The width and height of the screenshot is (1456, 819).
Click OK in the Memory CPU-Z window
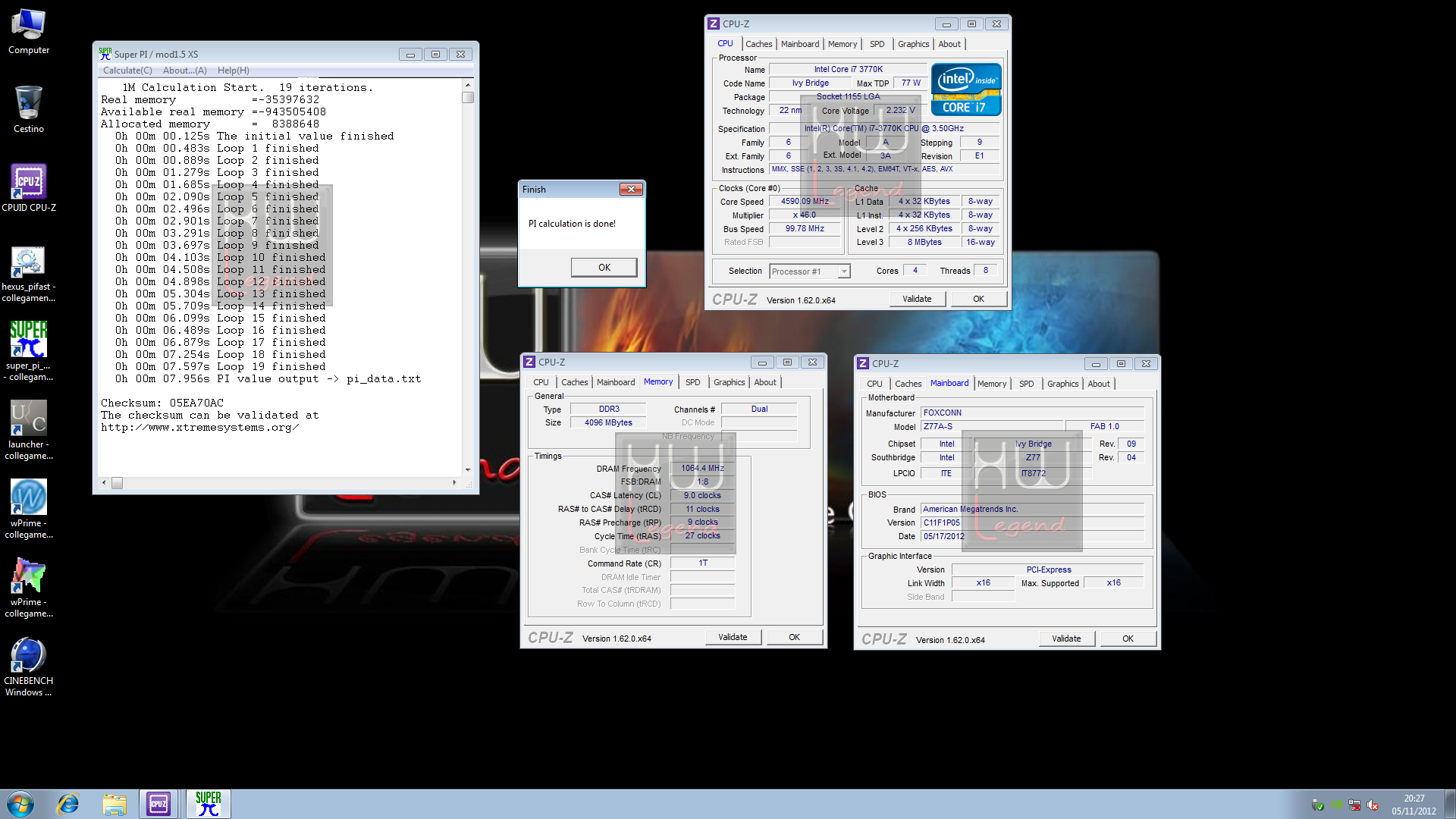coord(794,637)
